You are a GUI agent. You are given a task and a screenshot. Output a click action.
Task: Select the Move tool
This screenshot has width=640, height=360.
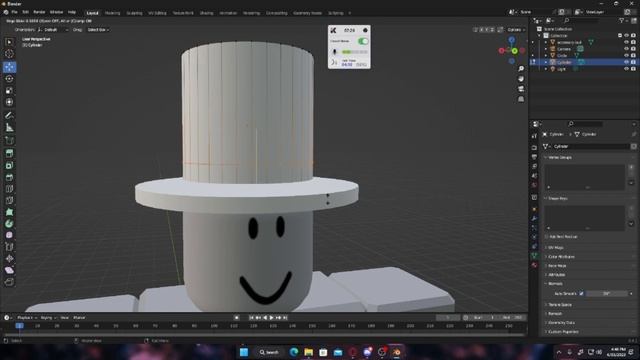(x=9, y=67)
